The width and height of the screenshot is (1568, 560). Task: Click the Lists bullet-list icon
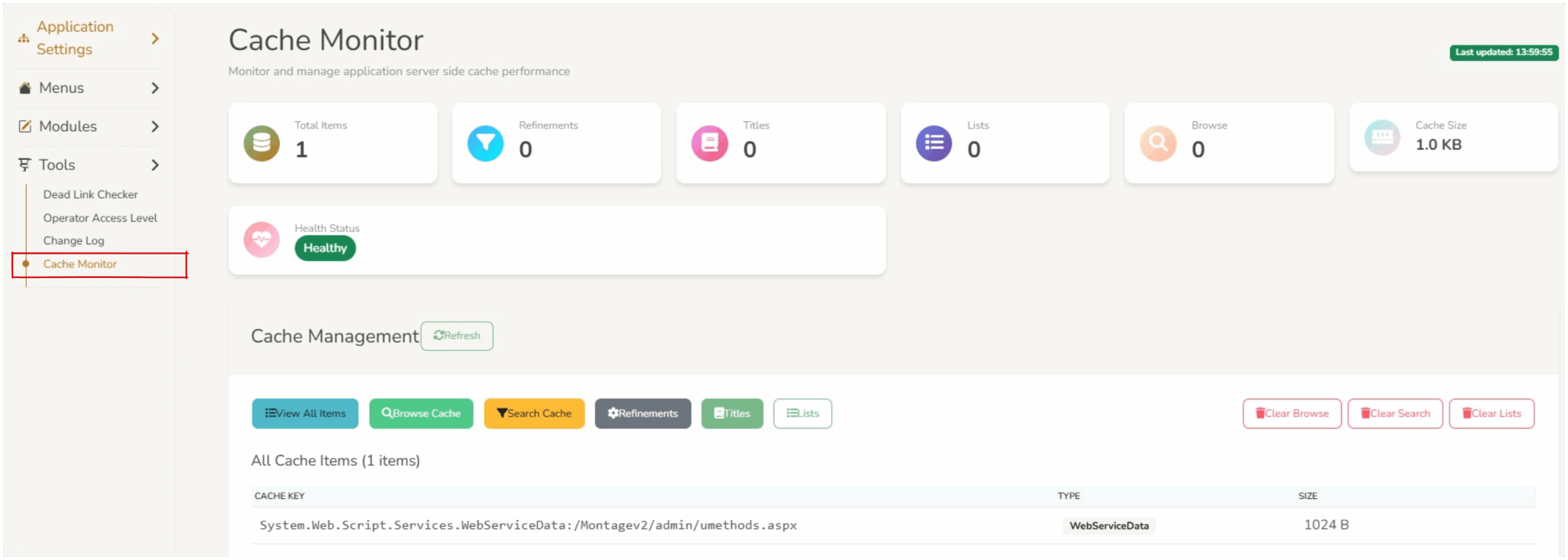click(933, 143)
